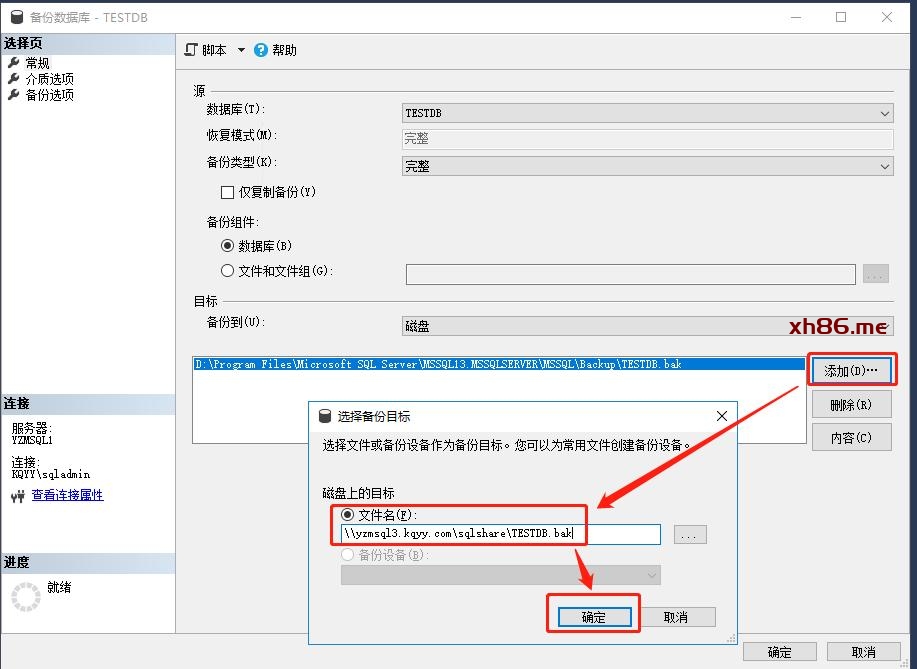917x669 pixels.
Task: Select the 介质选项 page wrench icon
Action: click(13, 79)
